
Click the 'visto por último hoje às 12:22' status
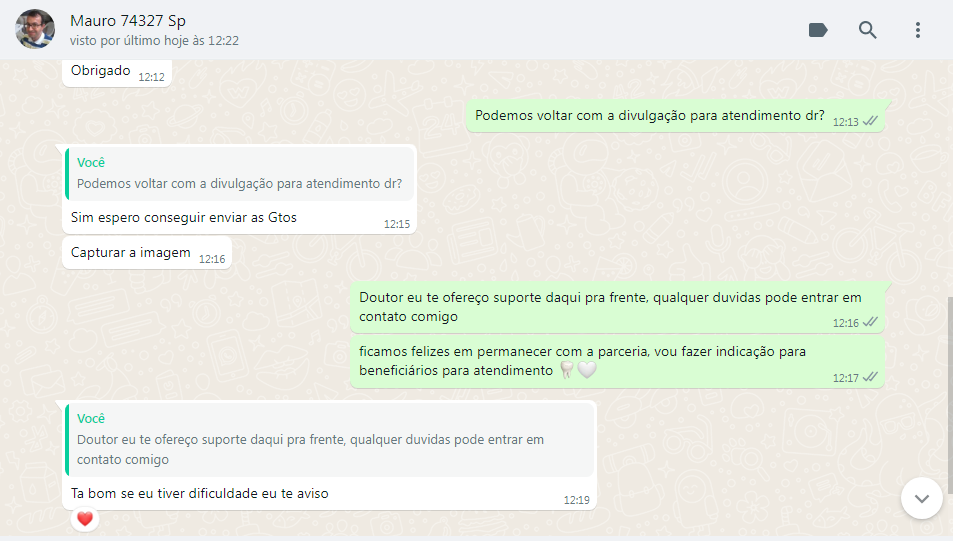click(x=154, y=41)
